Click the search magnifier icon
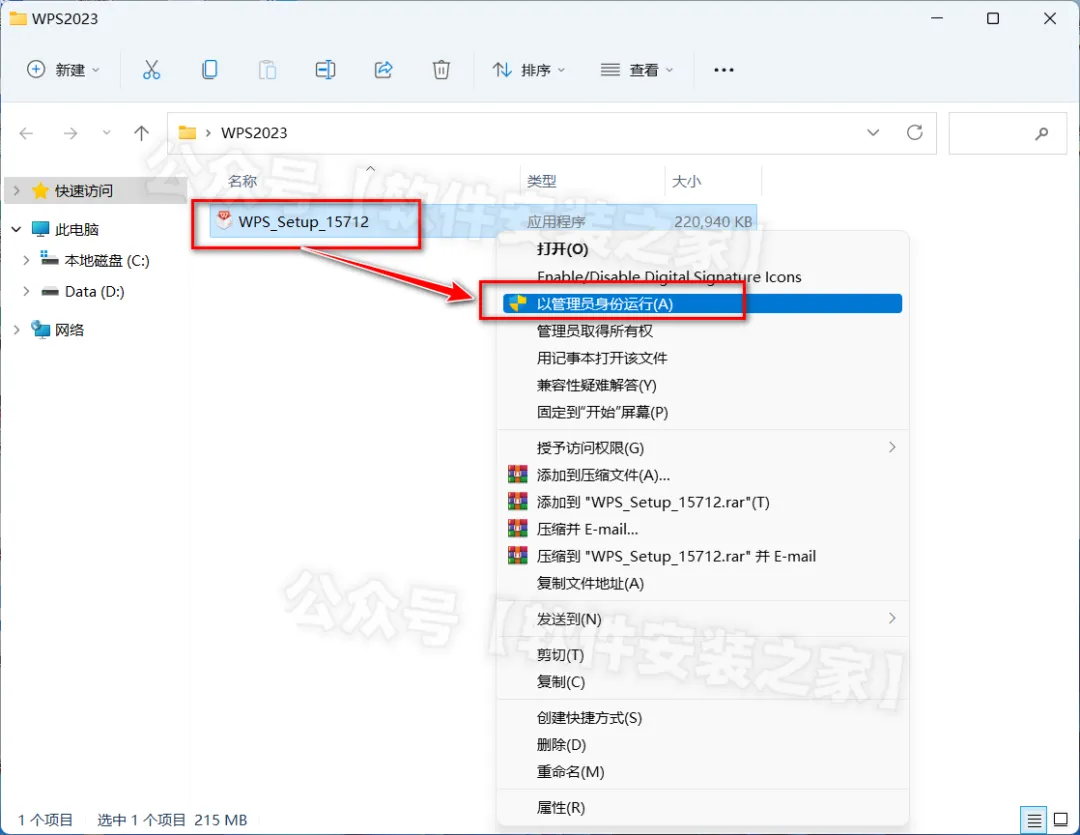Image resolution: width=1080 pixels, height=835 pixels. (x=1041, y=133)
